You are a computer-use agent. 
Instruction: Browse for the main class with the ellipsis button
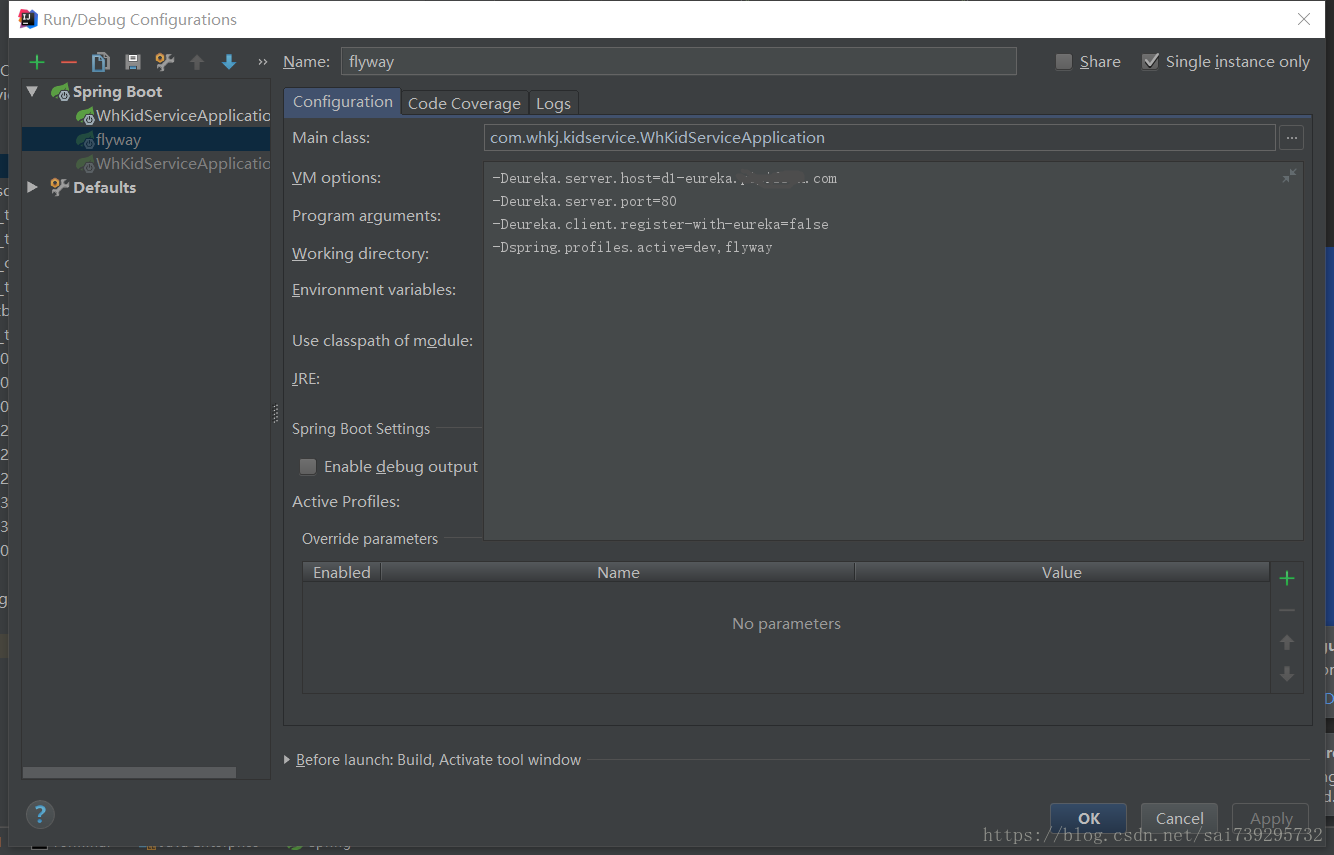click(1291, 137)
